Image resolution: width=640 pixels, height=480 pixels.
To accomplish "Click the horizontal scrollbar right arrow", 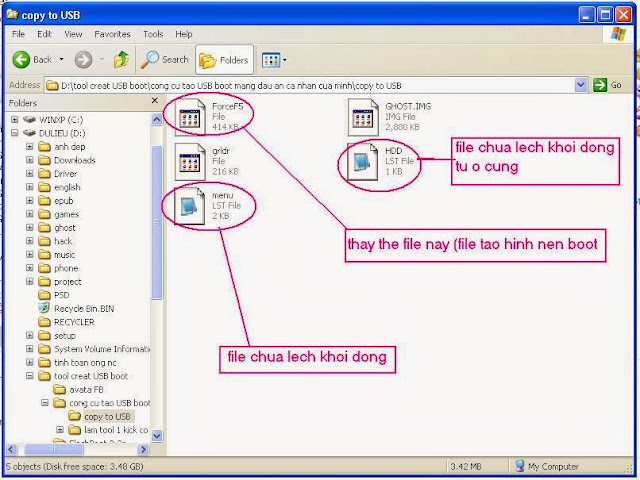I will [143, 449].
